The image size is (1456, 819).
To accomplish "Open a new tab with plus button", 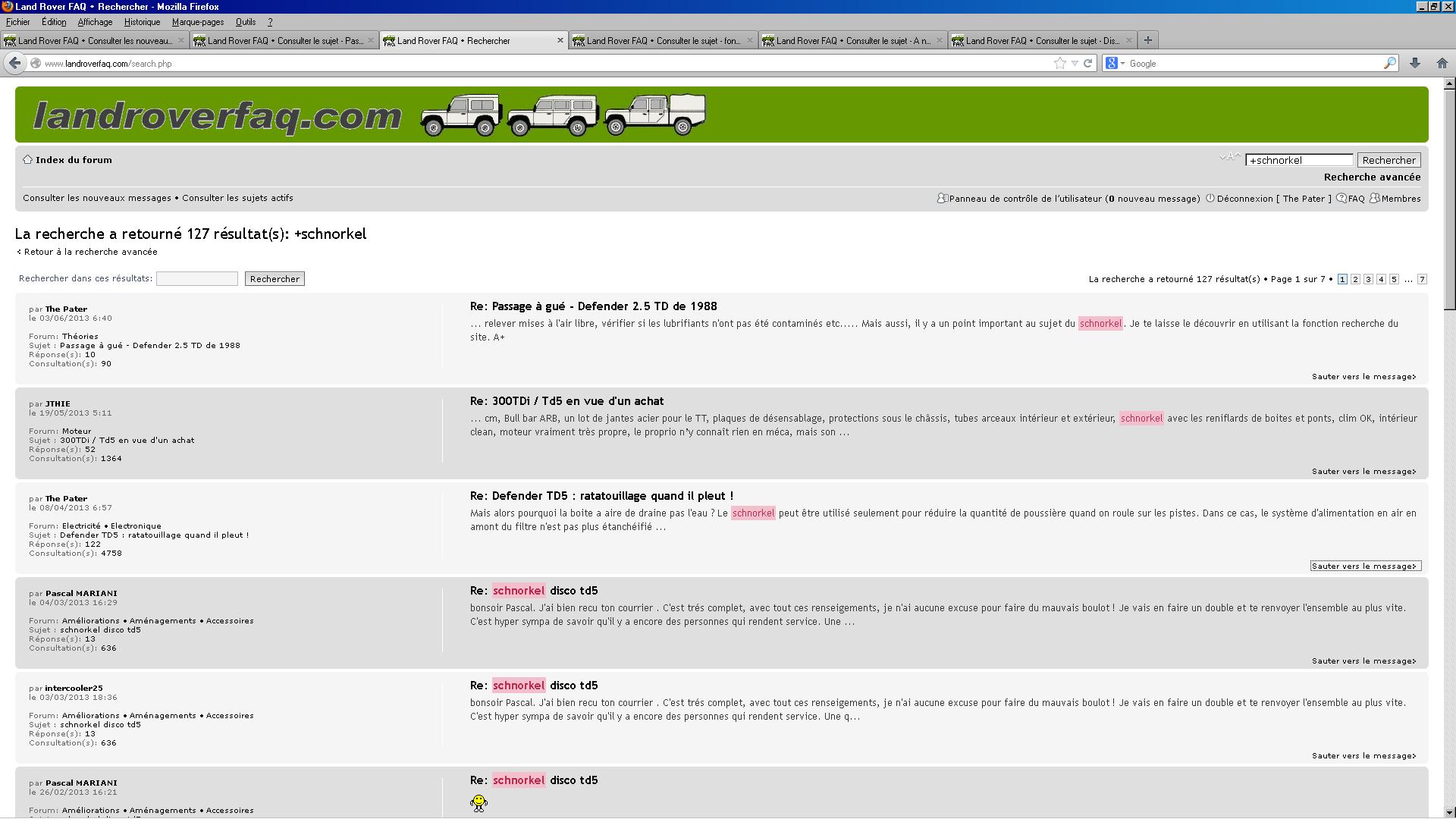I will pyautogui.click(x=1147, y=40).
